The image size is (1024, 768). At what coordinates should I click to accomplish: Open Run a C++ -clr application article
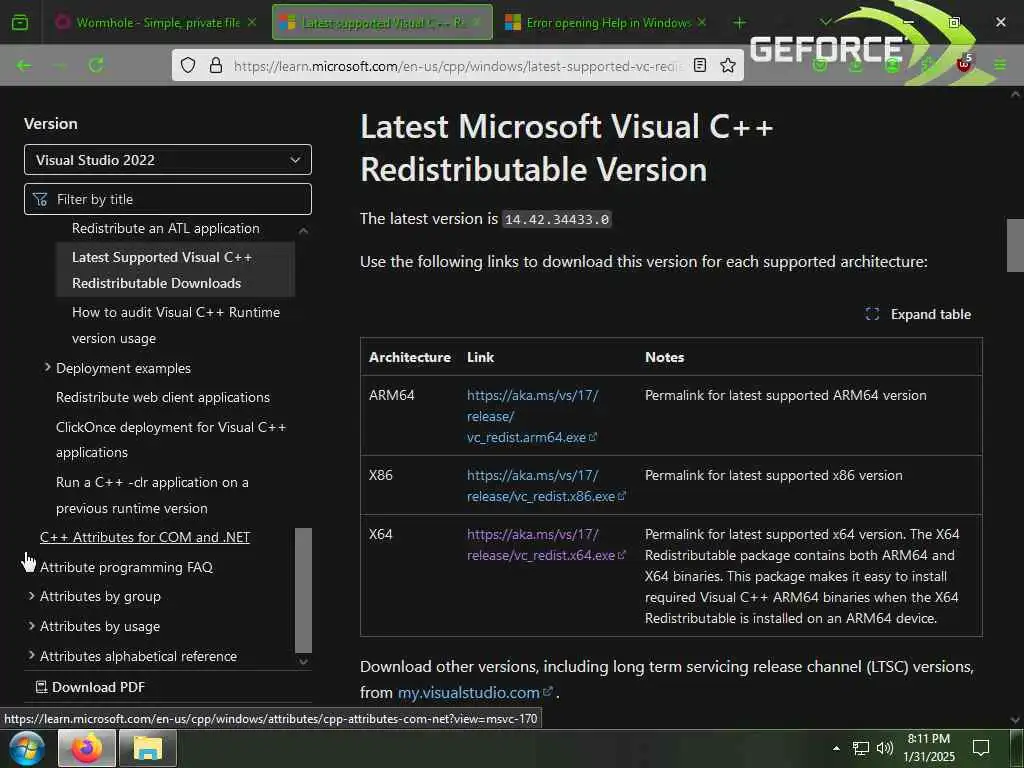click(152, 495)
